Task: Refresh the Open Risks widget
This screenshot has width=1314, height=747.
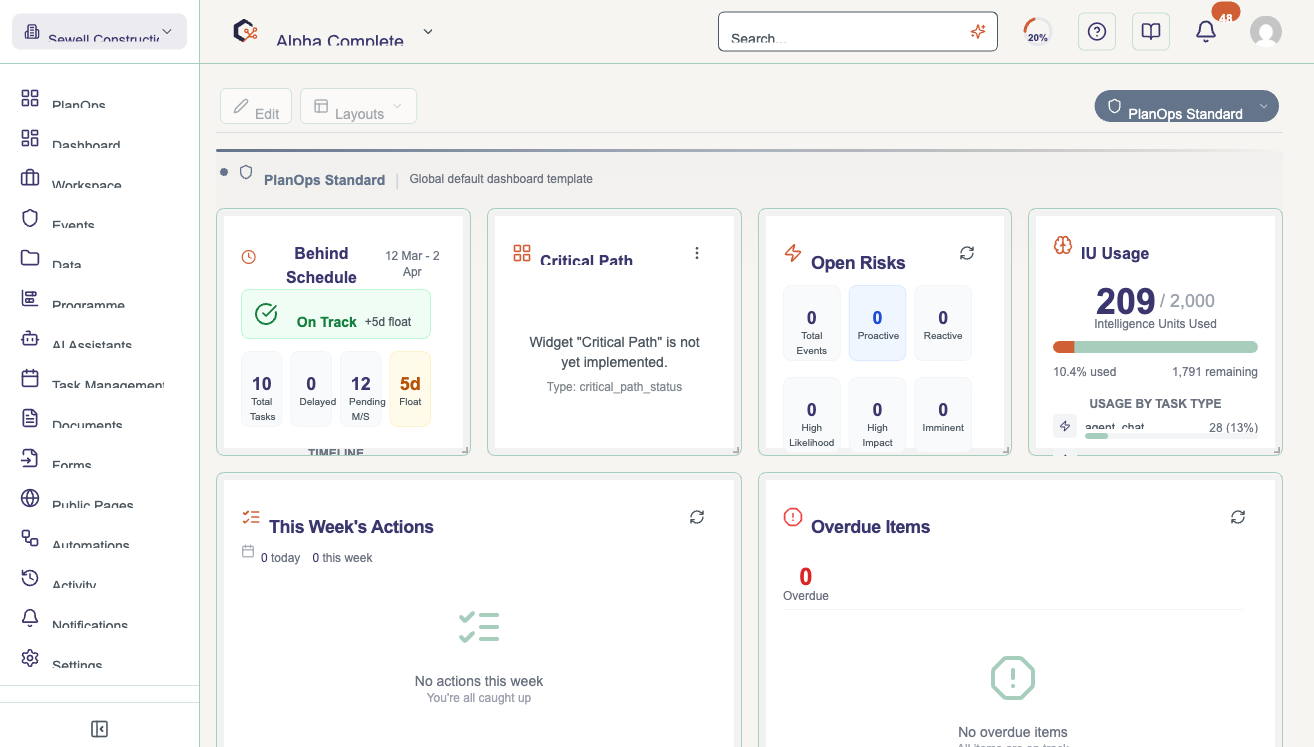Action: pyautogui.click(x=967, y=253)
